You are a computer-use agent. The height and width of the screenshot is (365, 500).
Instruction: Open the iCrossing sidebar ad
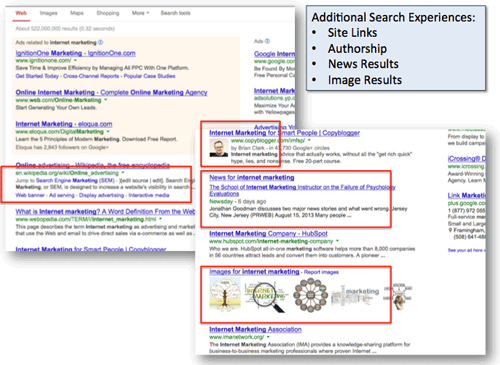[x=466, y=158]
